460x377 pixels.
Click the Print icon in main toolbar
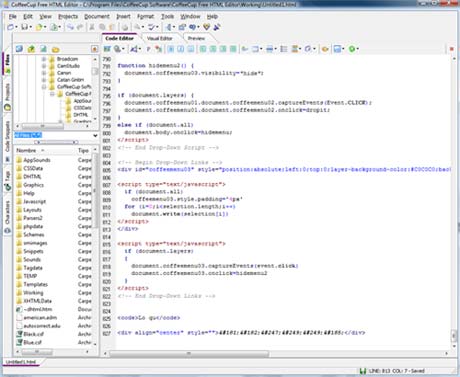[x=125, y=27]
